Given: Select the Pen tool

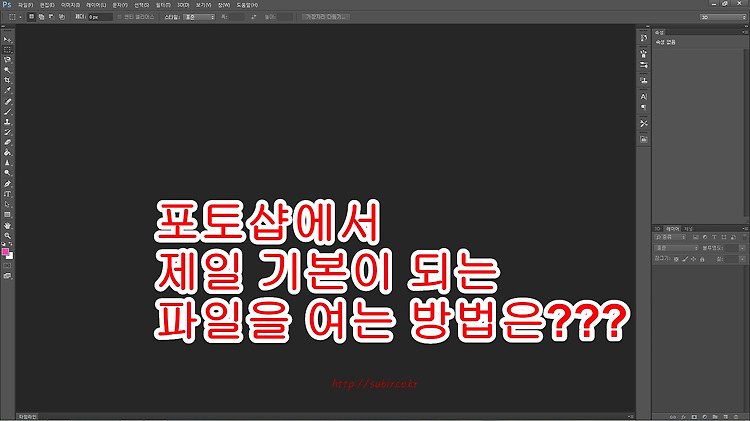Looking at the screenshot, I should [7, 184].
